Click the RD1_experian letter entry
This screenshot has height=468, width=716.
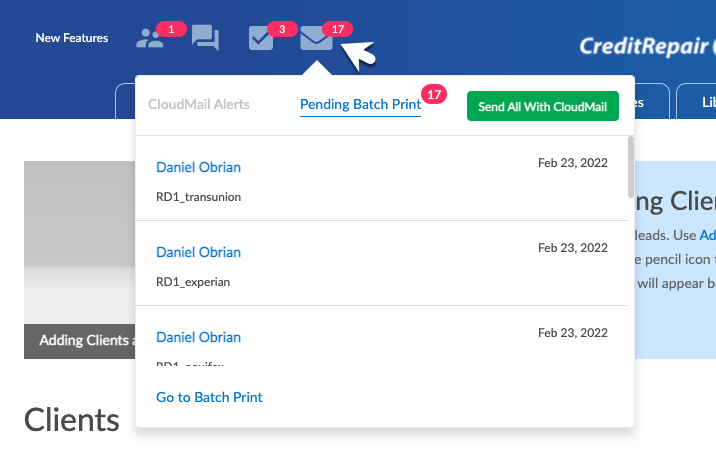coord(193,282)
